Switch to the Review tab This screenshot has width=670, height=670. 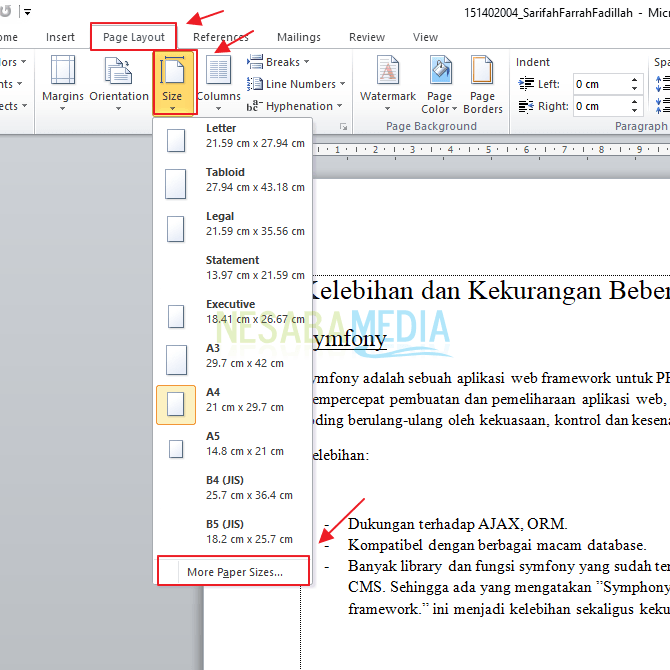click(367, 37)
